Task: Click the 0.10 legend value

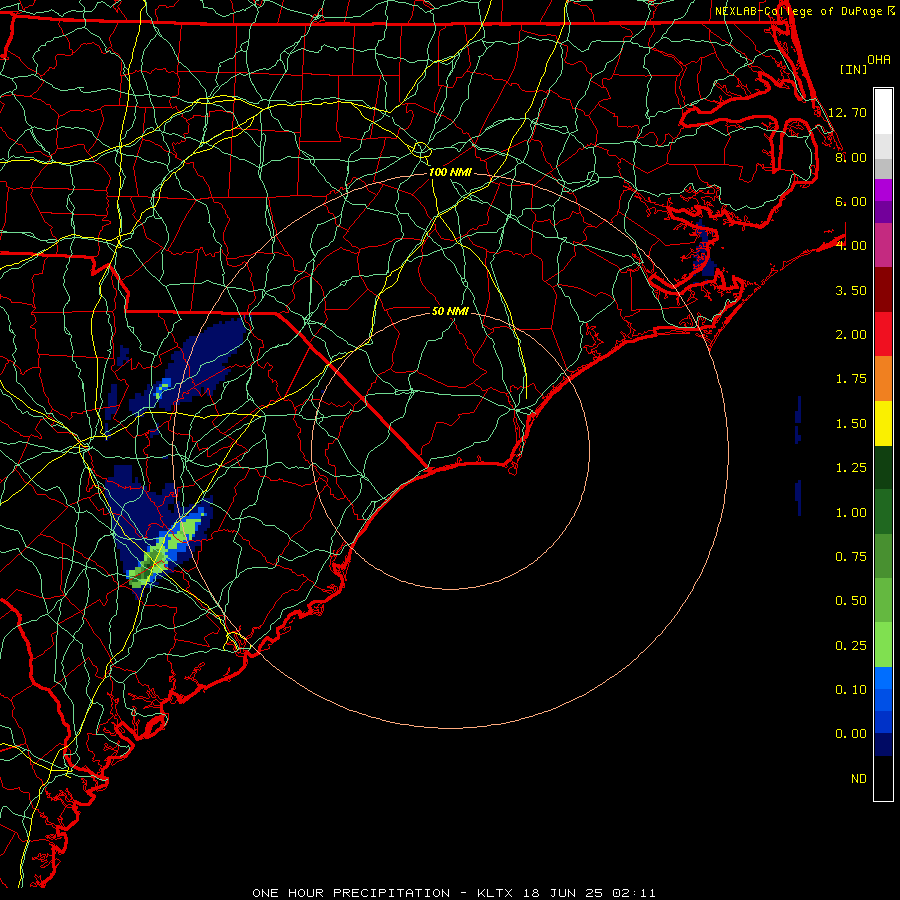Action: (851, 690)
